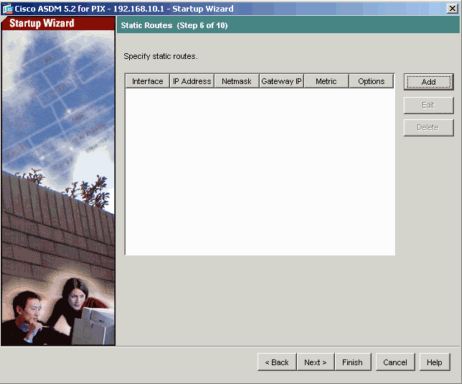Click the 'Specify static routes.' text
The image size is (462, 384).
pos(161,56)
